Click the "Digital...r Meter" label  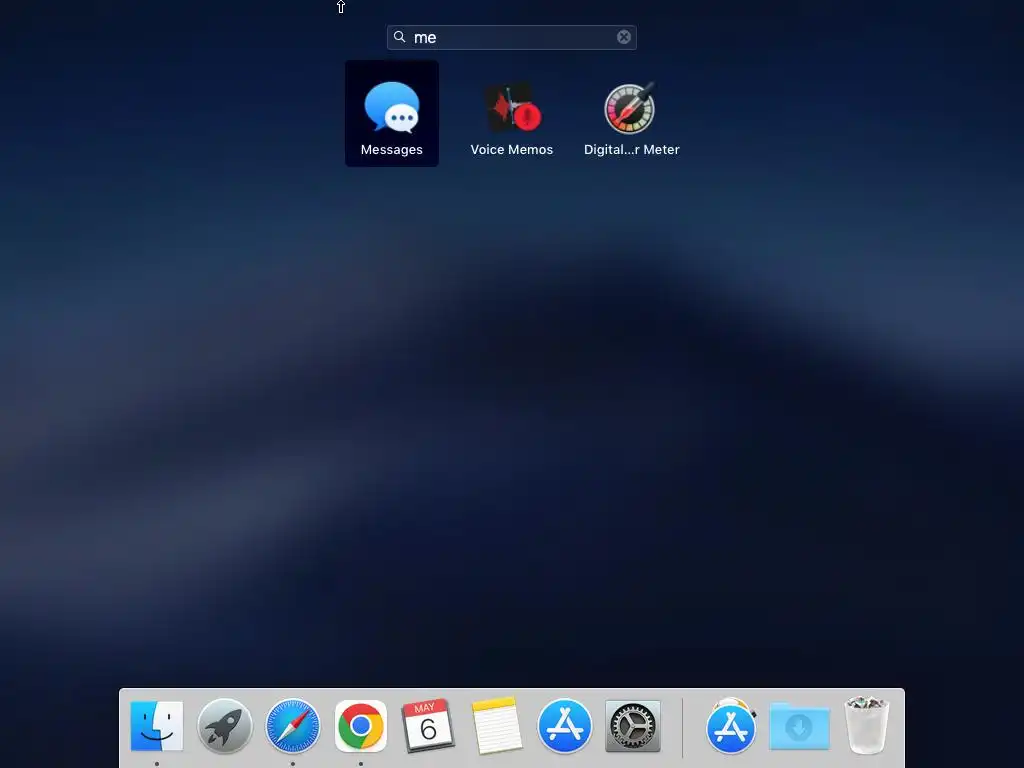[632, 150]
